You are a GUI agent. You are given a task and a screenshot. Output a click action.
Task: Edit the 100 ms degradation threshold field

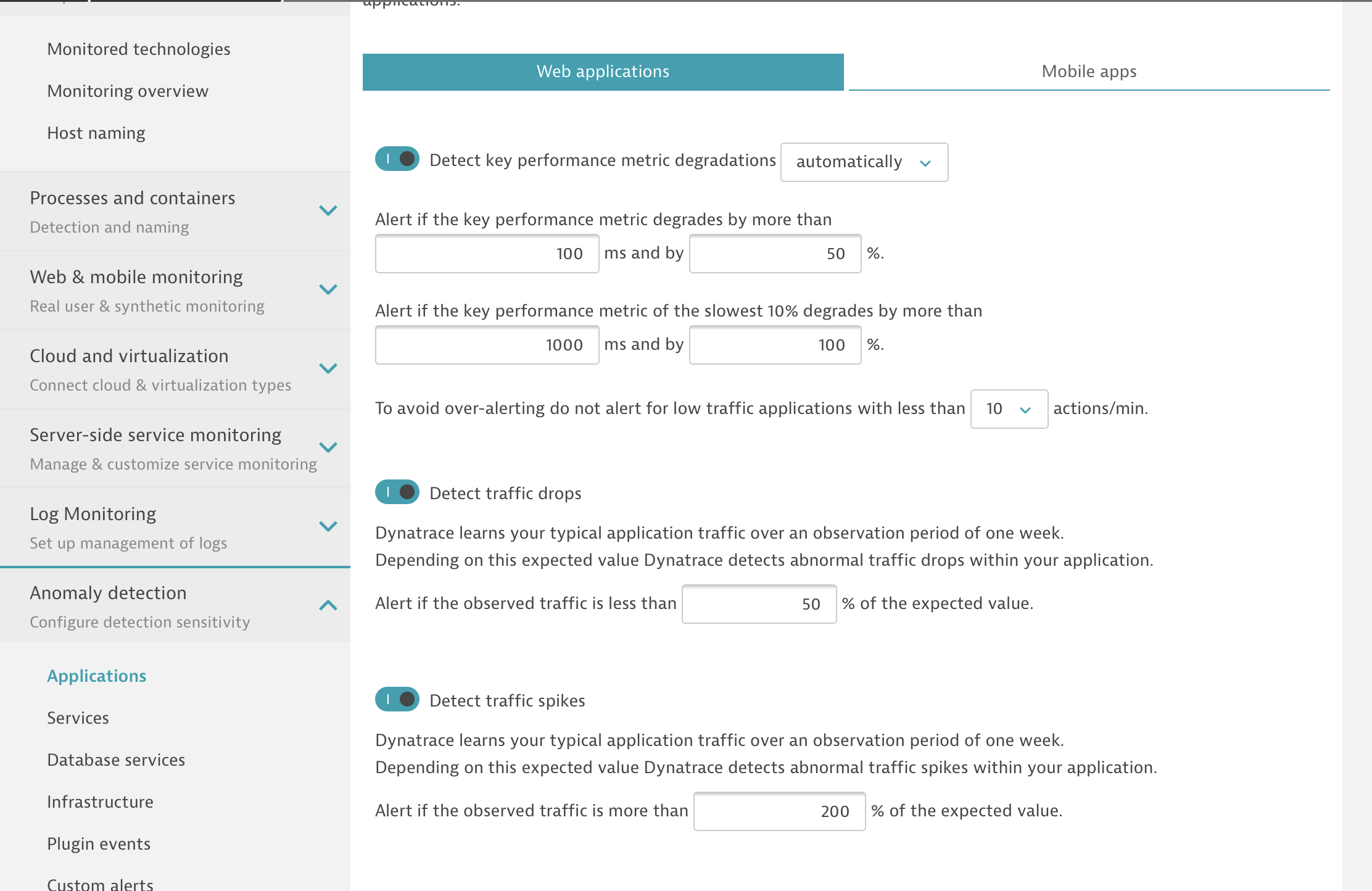click(x=487, y=254)
